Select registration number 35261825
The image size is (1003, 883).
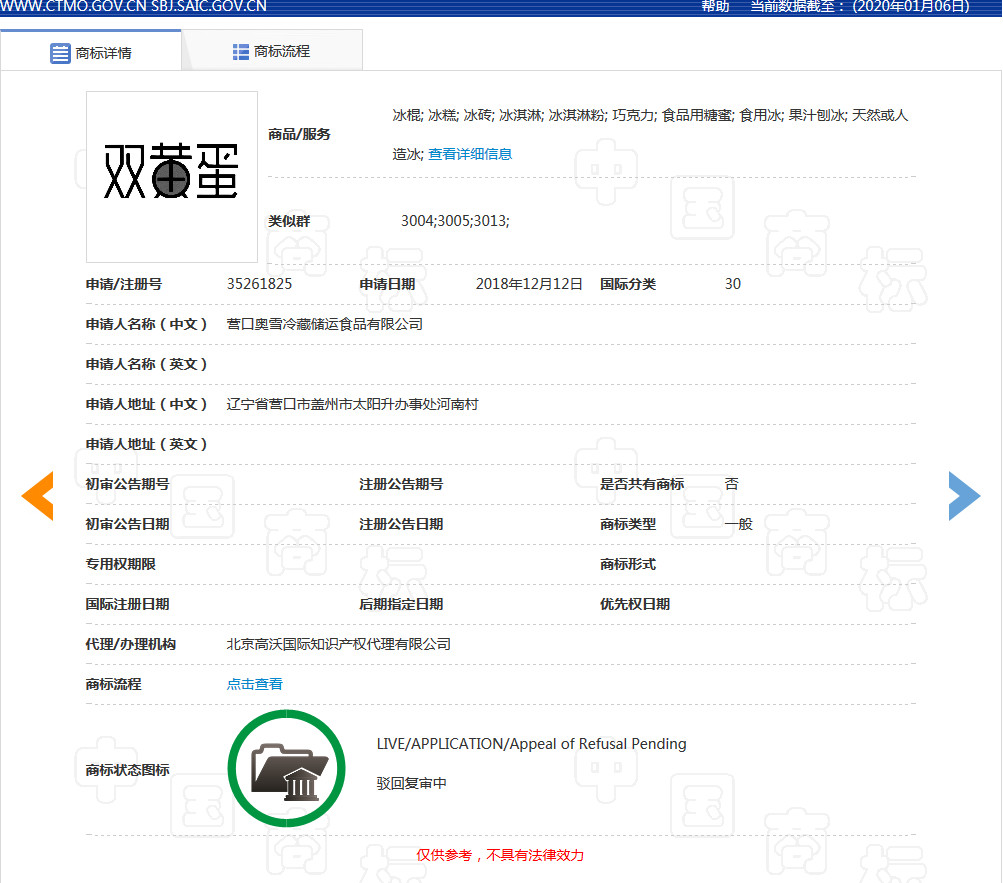point(259,284)
